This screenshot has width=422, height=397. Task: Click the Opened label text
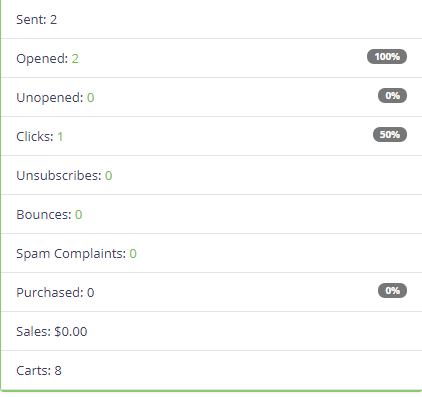coord(42,59)
